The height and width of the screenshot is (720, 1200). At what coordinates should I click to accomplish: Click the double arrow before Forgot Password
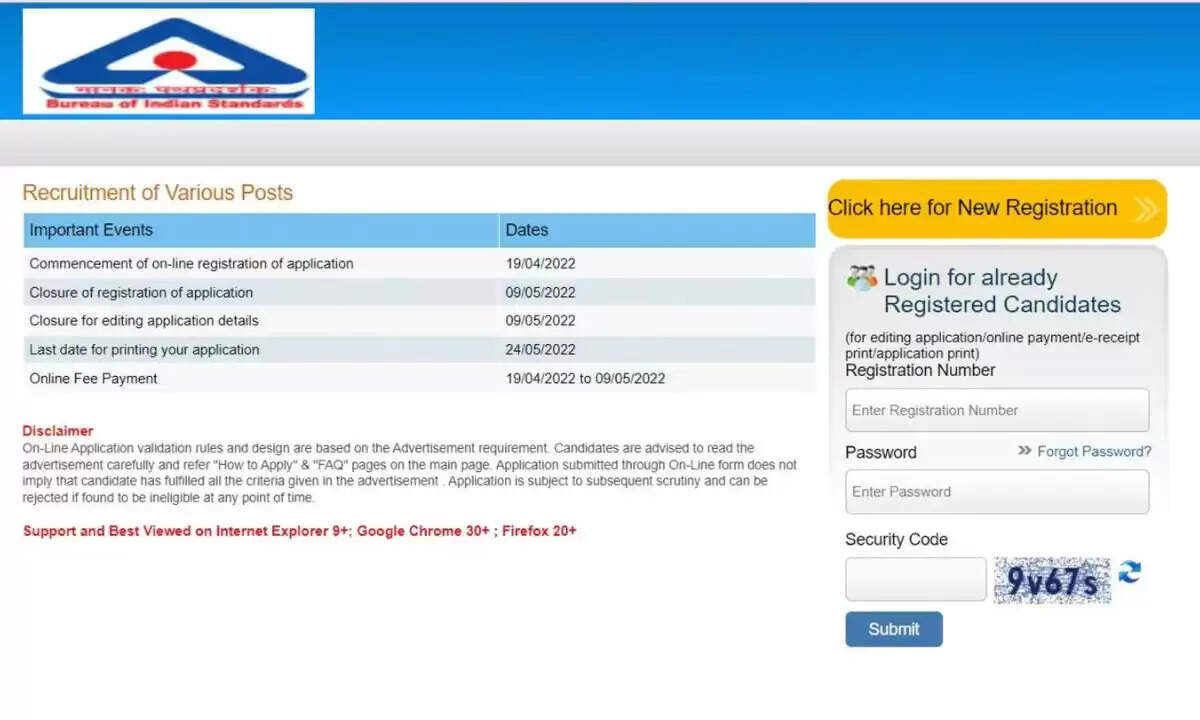(1024, 451)
